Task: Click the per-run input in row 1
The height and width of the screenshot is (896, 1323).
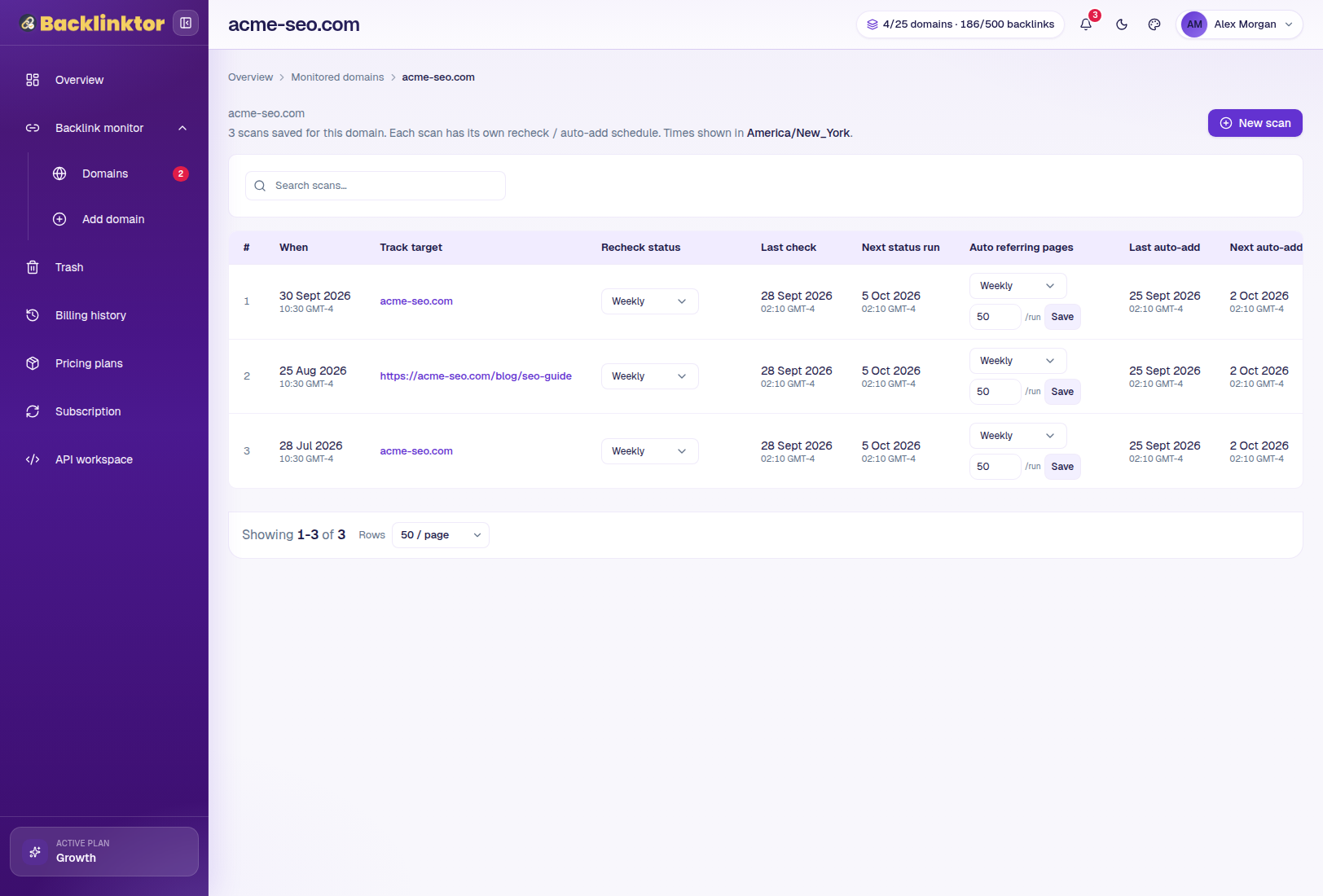Action: tap(996, 317)
